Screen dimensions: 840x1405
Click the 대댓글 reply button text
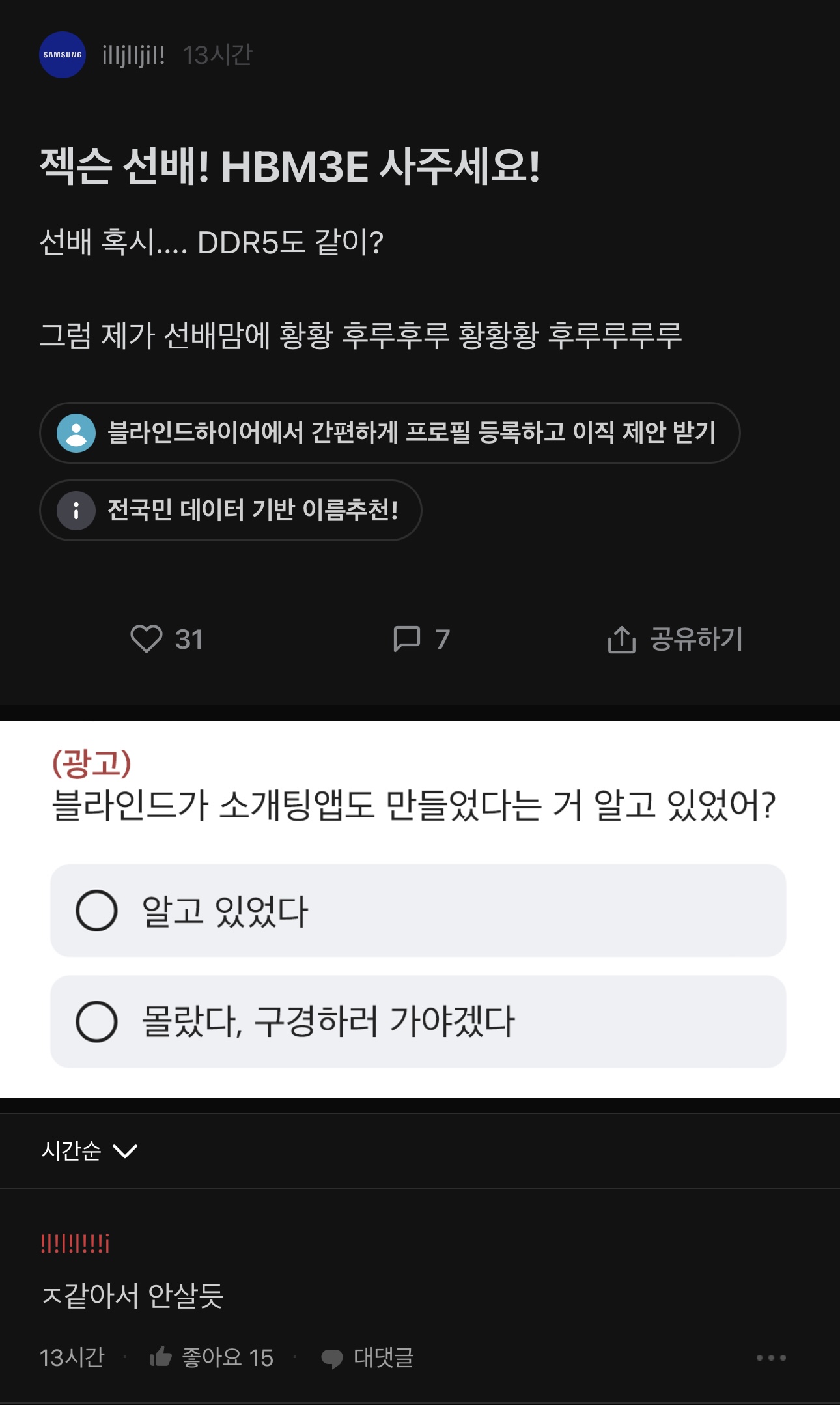(384, 1357)
